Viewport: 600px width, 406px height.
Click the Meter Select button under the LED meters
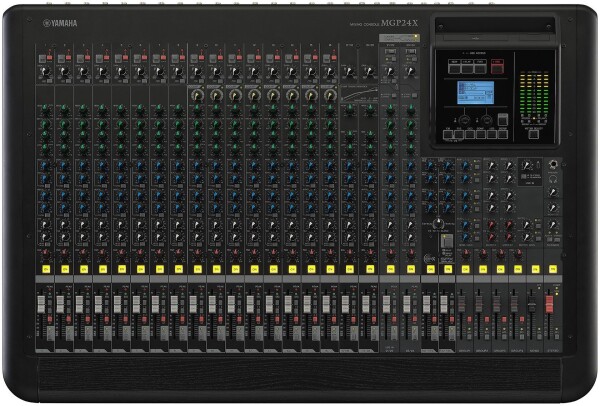[x=533, y=134]
